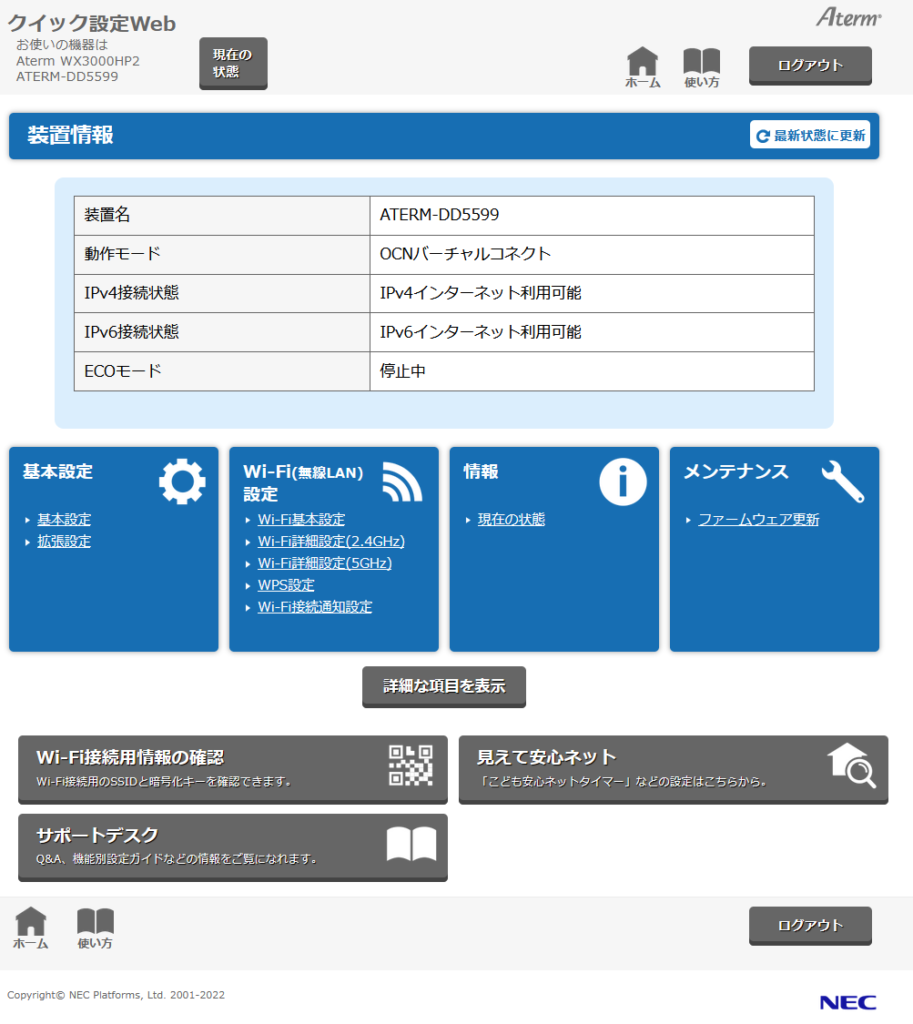Click the bottom 使い方 book icon
Image resolution: width=913 pixels, height=1024 pixels.
[x=95, y=927]
